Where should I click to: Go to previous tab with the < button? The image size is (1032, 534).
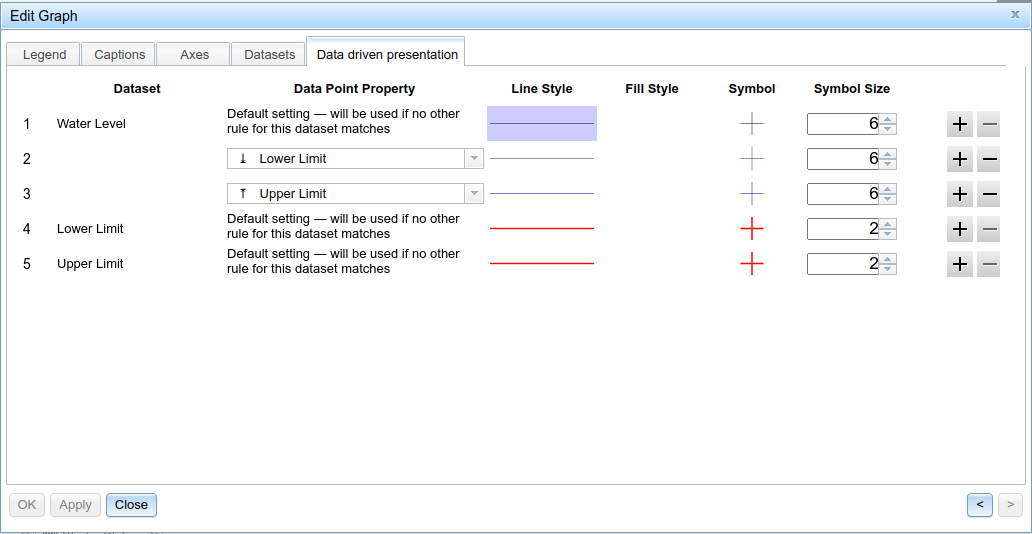coord(979,505)
